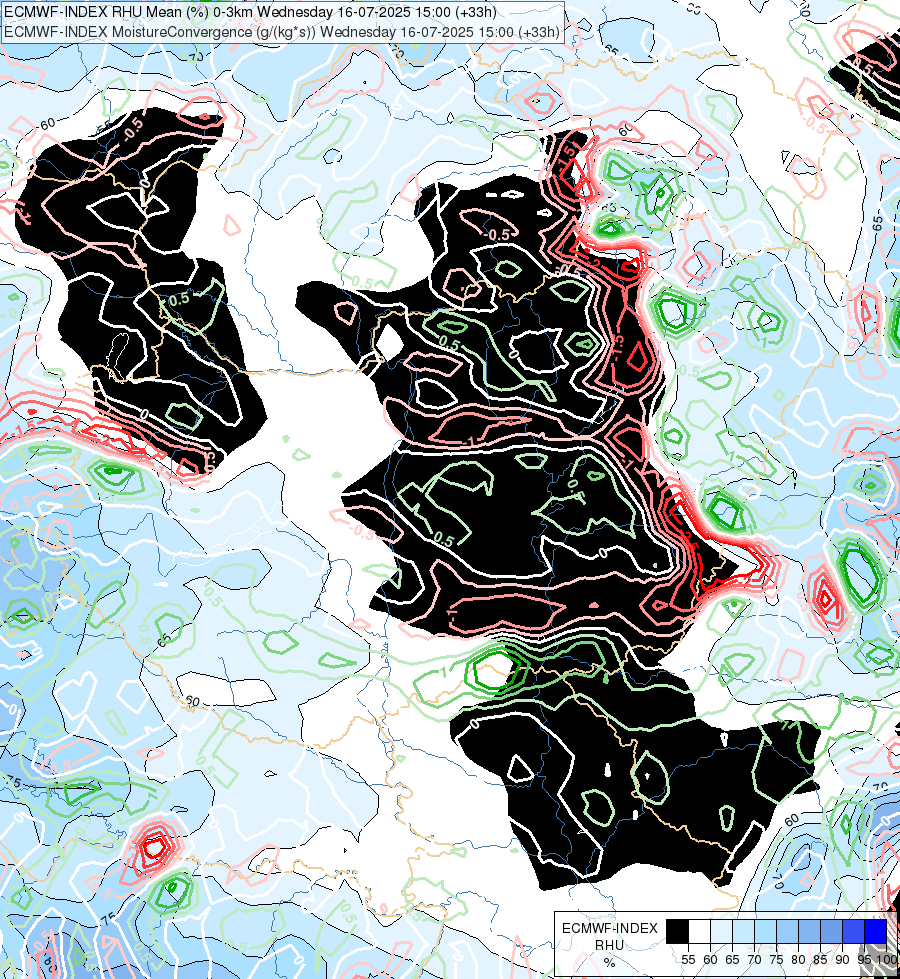Click the legend value label 70
Viewport: 900px width, 979px height.
[754, 960]
